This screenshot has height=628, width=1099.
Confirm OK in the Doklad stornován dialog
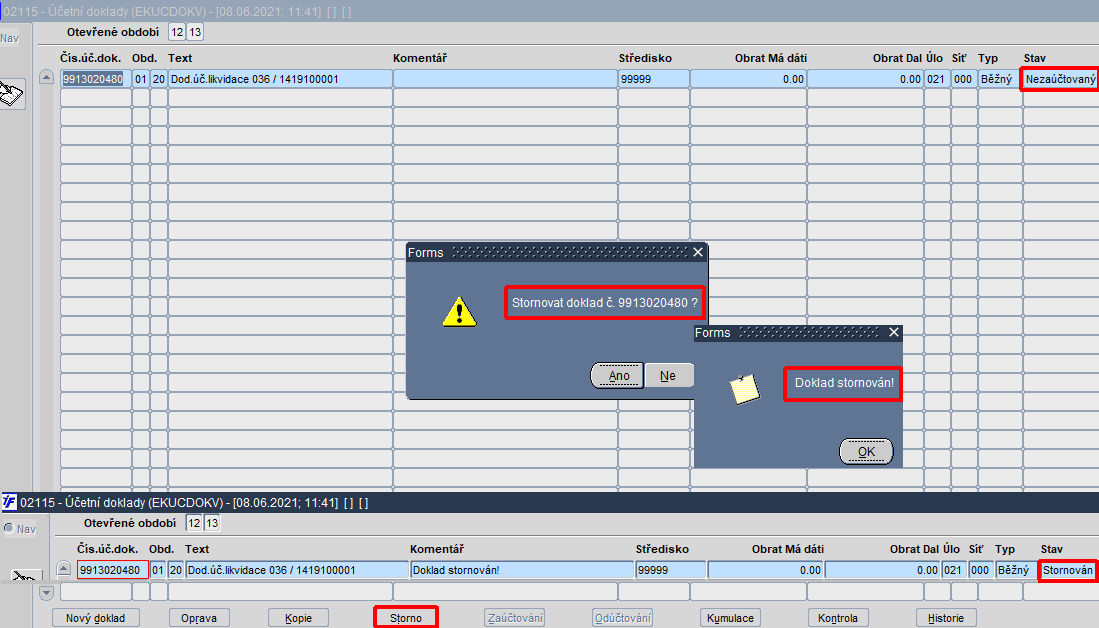click(x=866, y=451)
